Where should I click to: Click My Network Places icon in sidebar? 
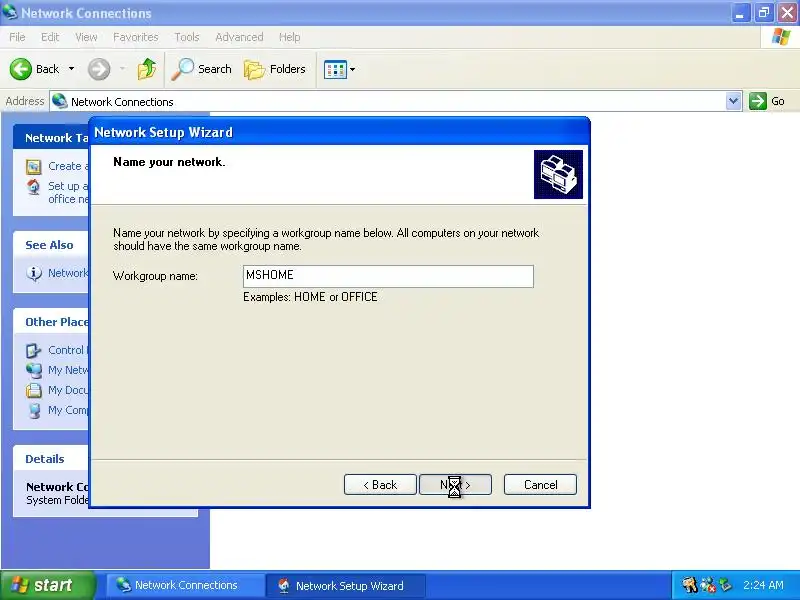(x=34, y=370)
